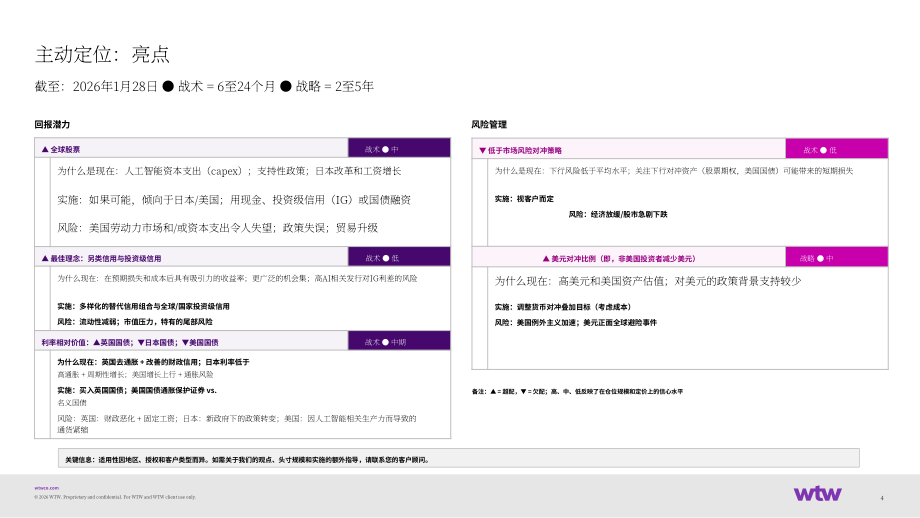The width and height of the screenshot is (920, 518).
Task: Click the 风险管理 section heading
Action: coord(489,124)
